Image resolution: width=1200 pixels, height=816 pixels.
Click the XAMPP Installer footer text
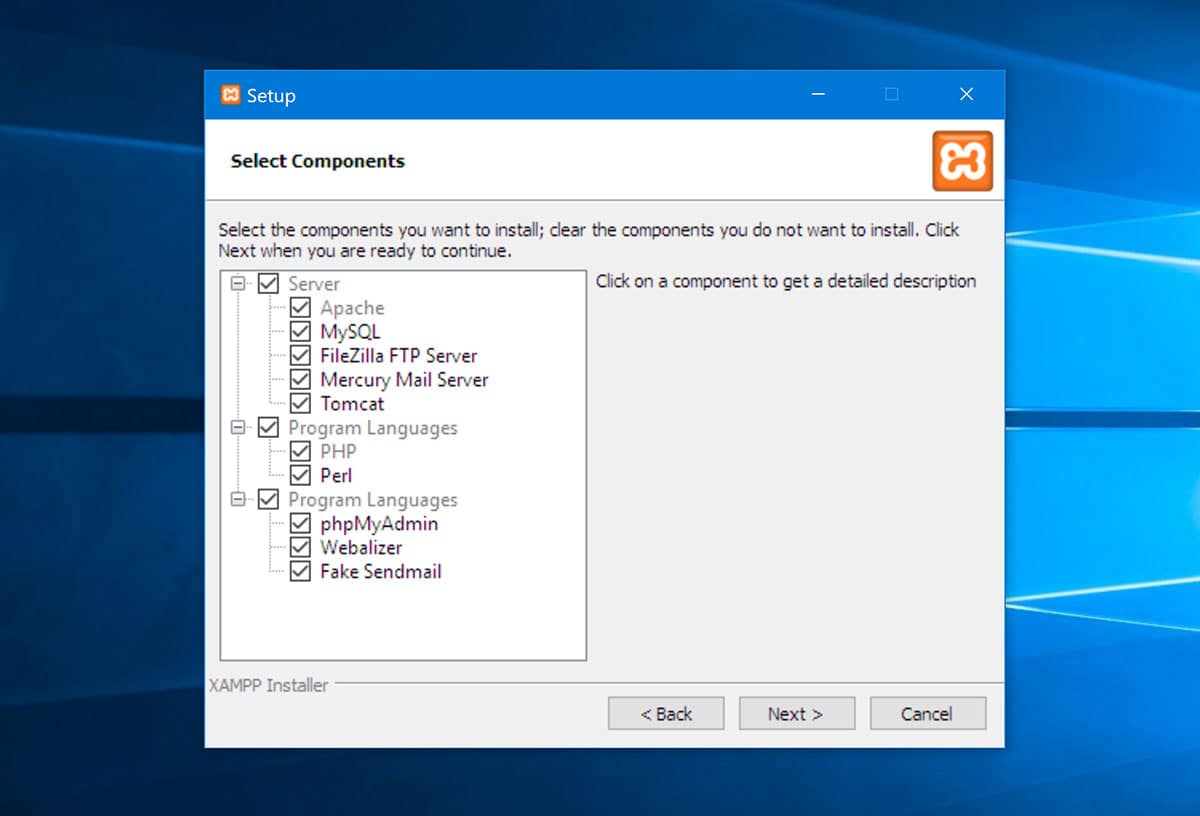click(268, 685)
